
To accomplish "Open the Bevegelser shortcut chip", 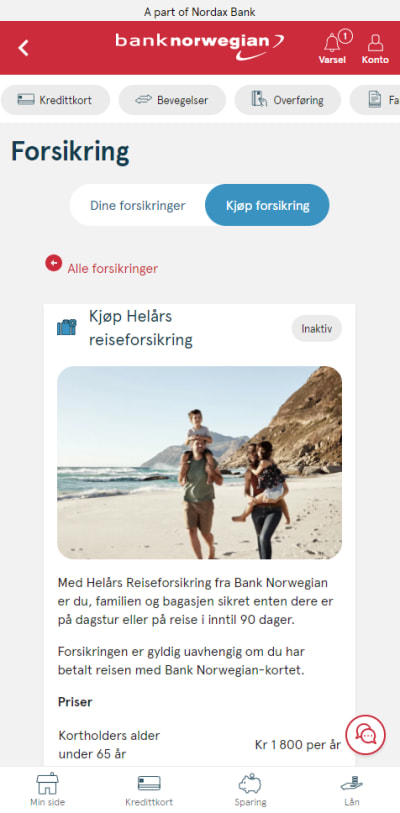I will coord(172,100).
